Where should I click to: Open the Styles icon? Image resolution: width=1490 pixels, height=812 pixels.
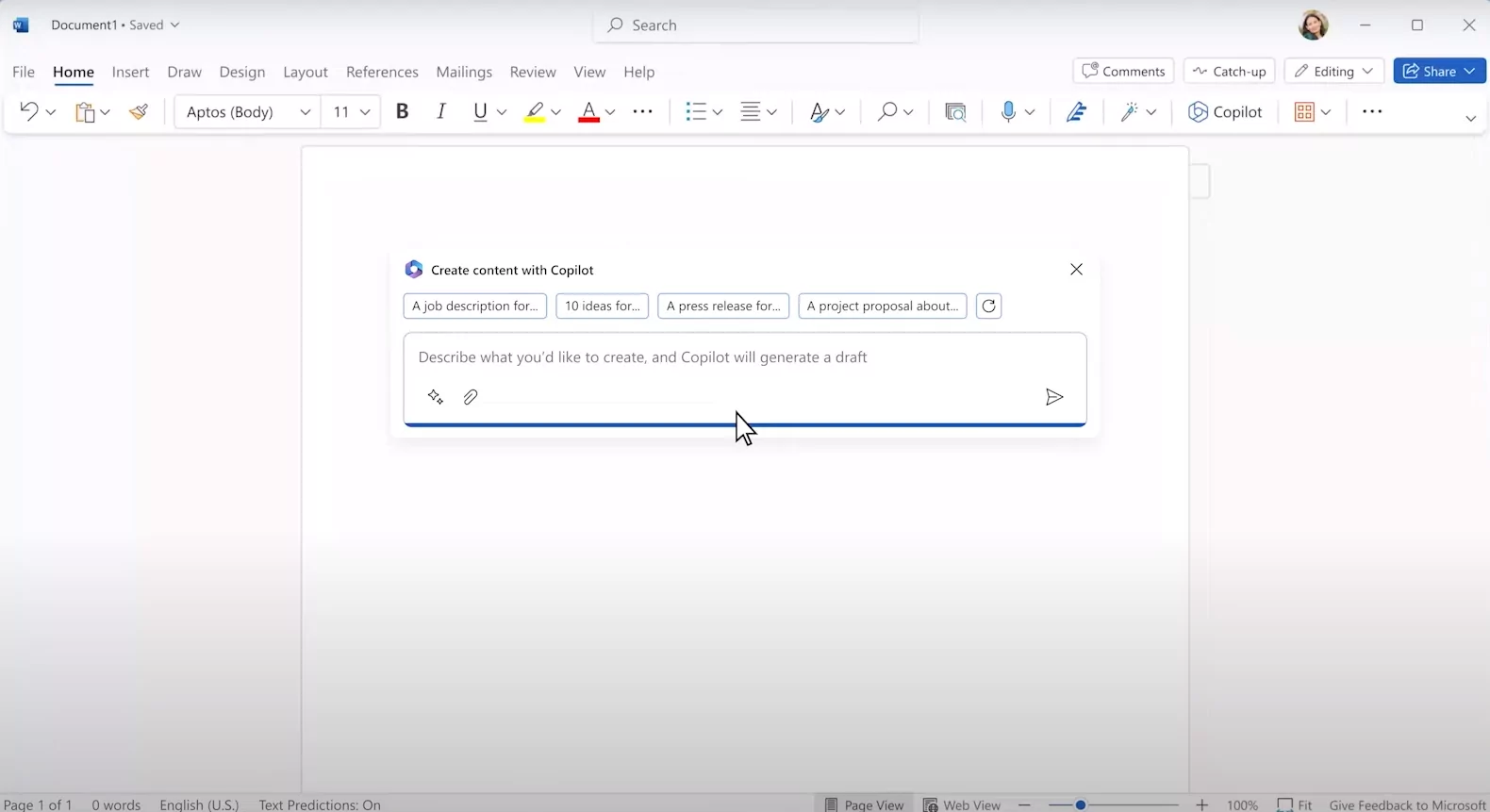point(819,112)
